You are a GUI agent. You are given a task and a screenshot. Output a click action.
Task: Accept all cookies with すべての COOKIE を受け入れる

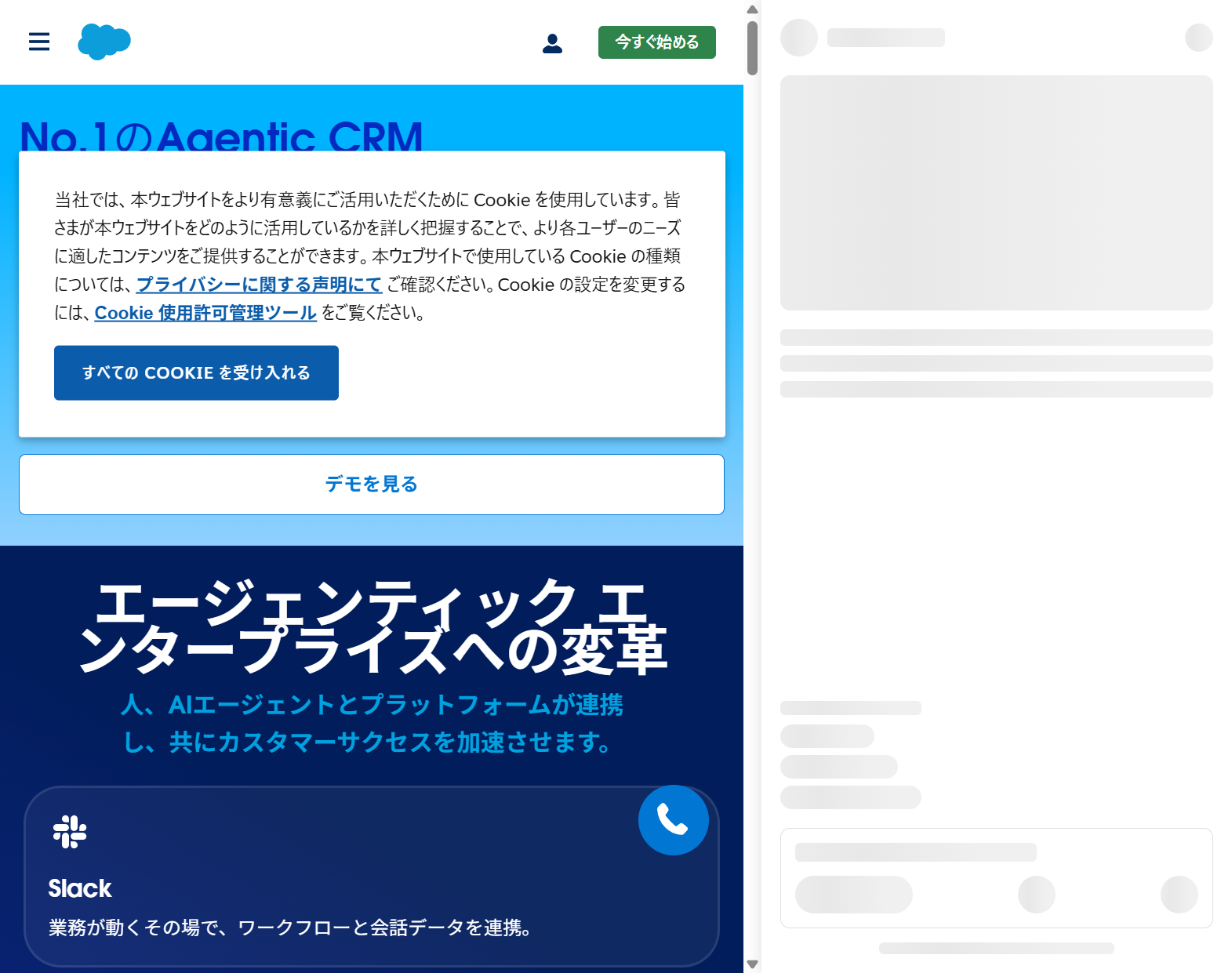click(x=196, y=373)
